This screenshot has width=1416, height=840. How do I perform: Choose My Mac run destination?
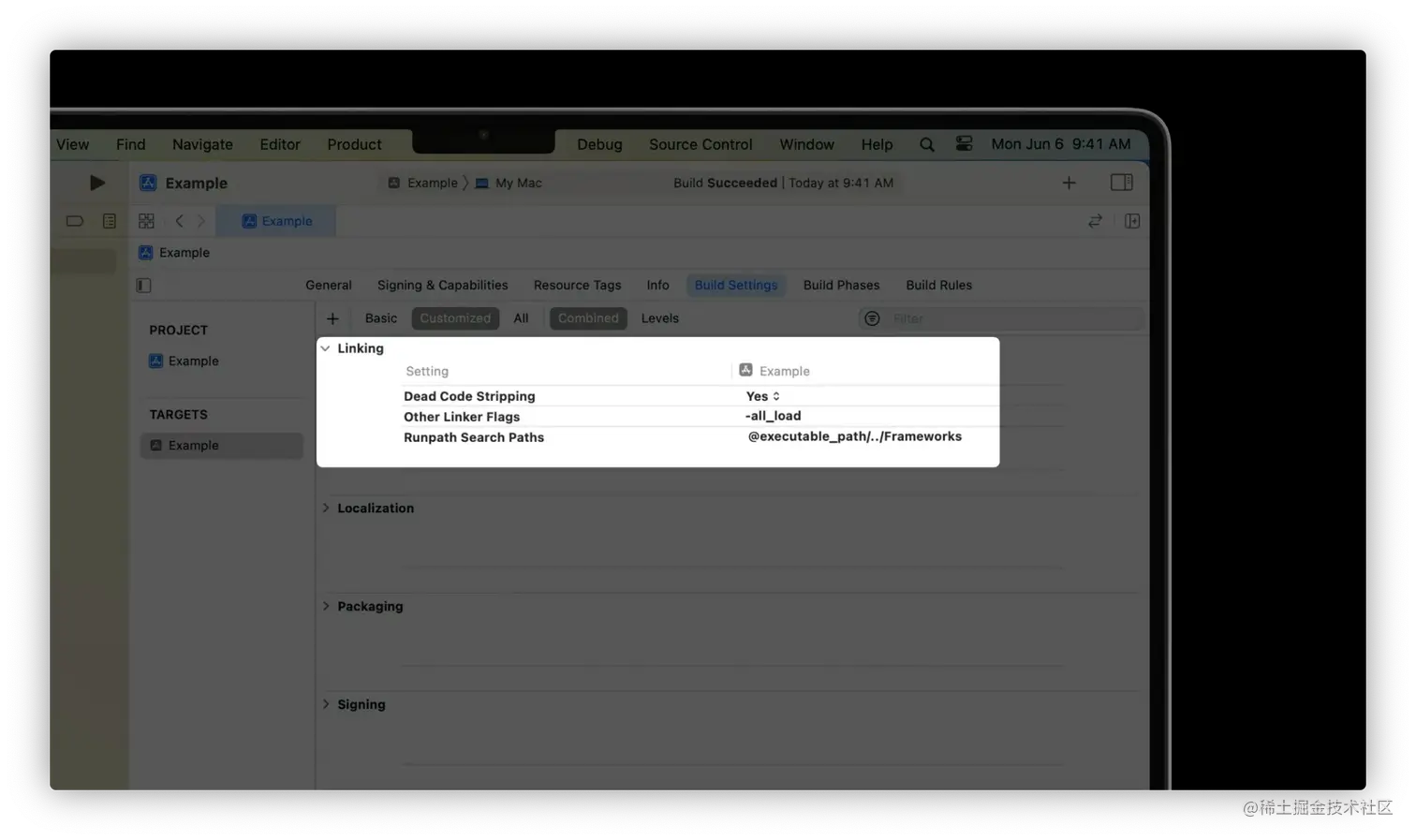pos(509,183)
